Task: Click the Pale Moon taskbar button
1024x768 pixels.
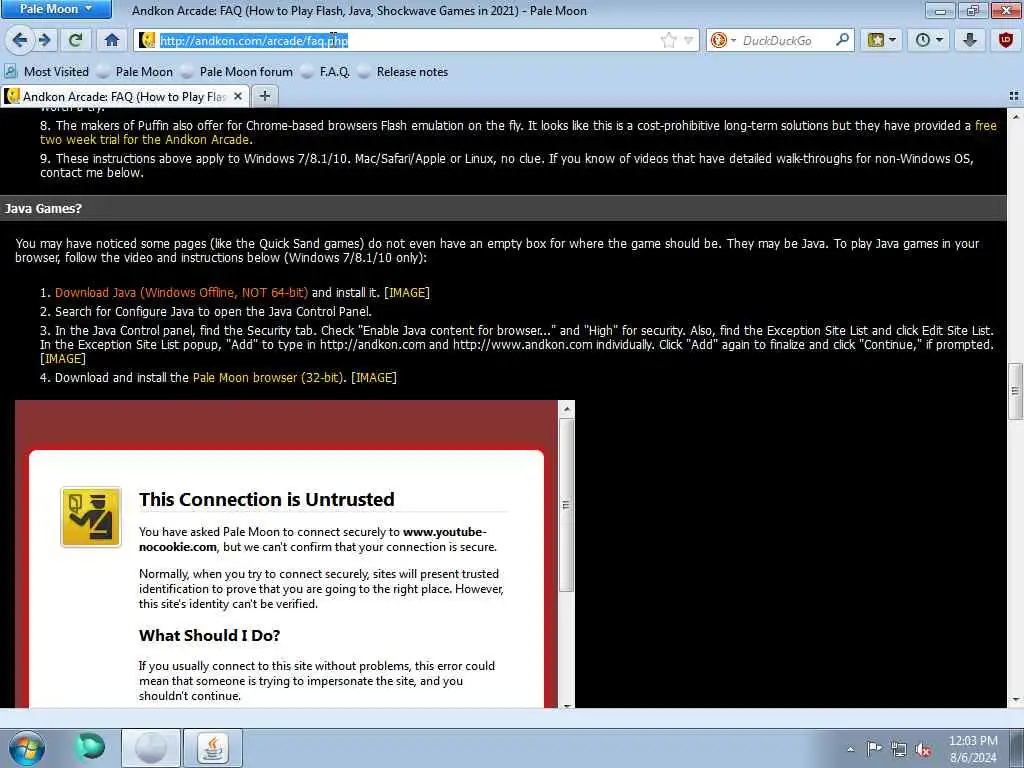Action: [151, 748]
